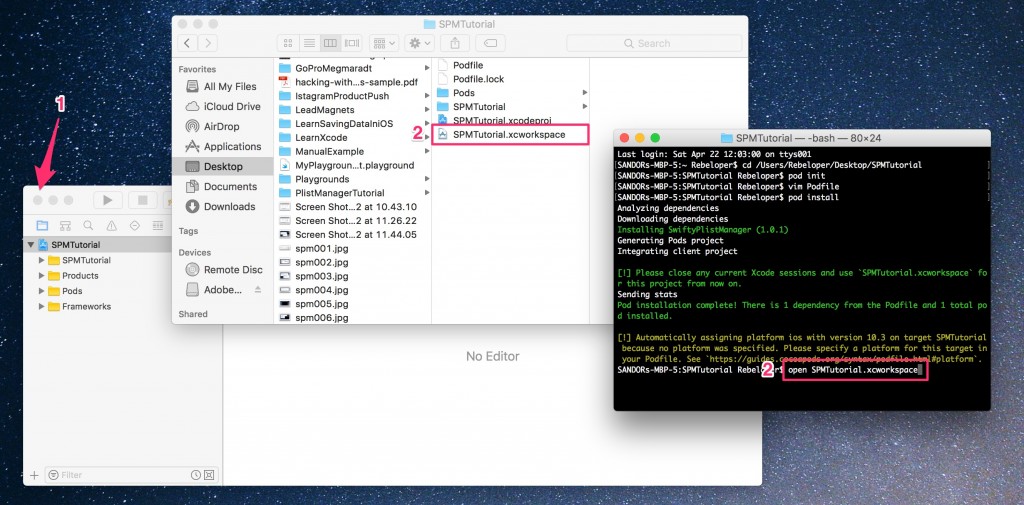The height and width of the screenshot is (505, 1024).
Task: Run the project with Xcode's Play button
Action: coord(108,200)
